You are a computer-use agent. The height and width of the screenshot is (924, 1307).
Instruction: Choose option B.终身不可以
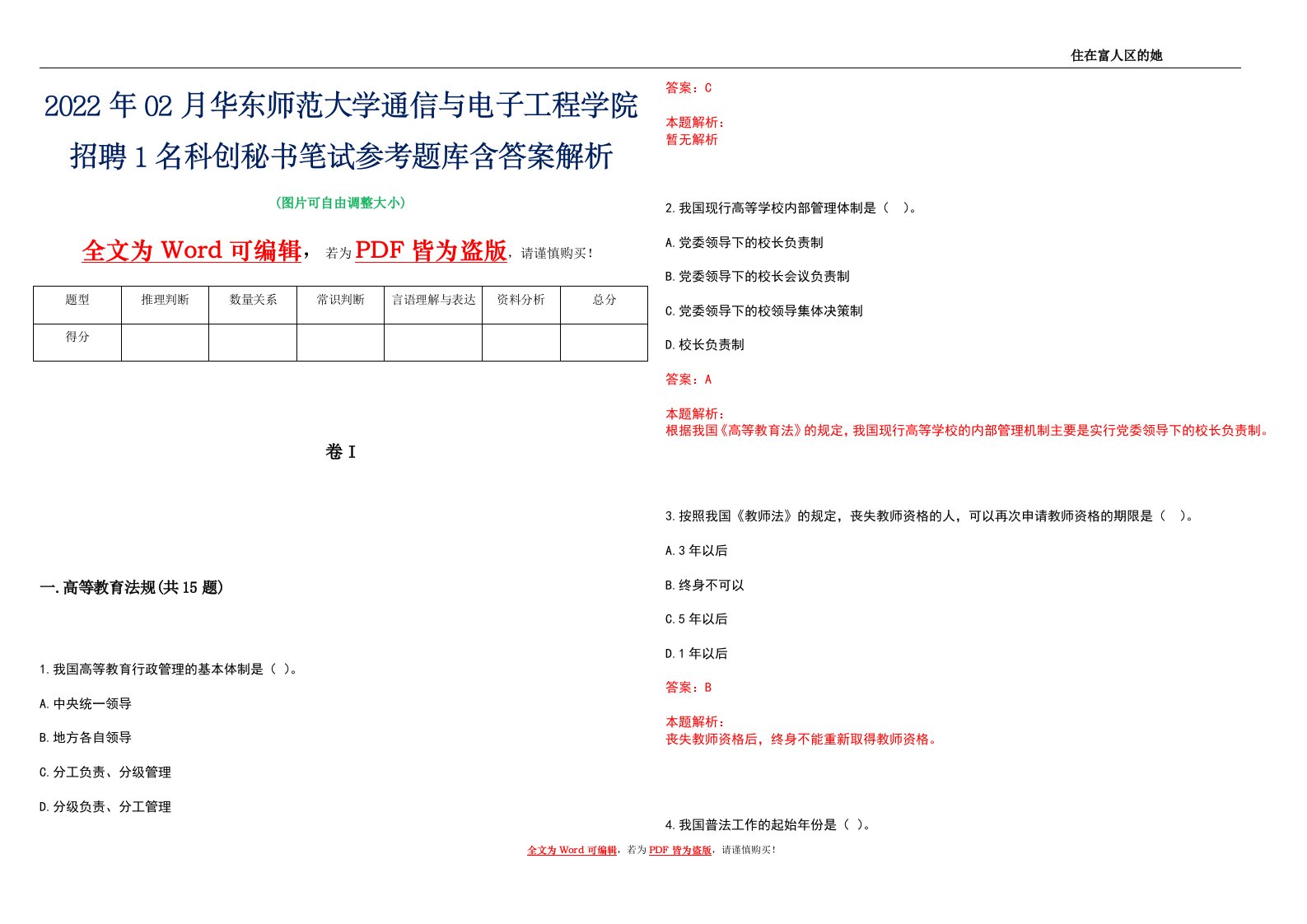coord(705,586)
